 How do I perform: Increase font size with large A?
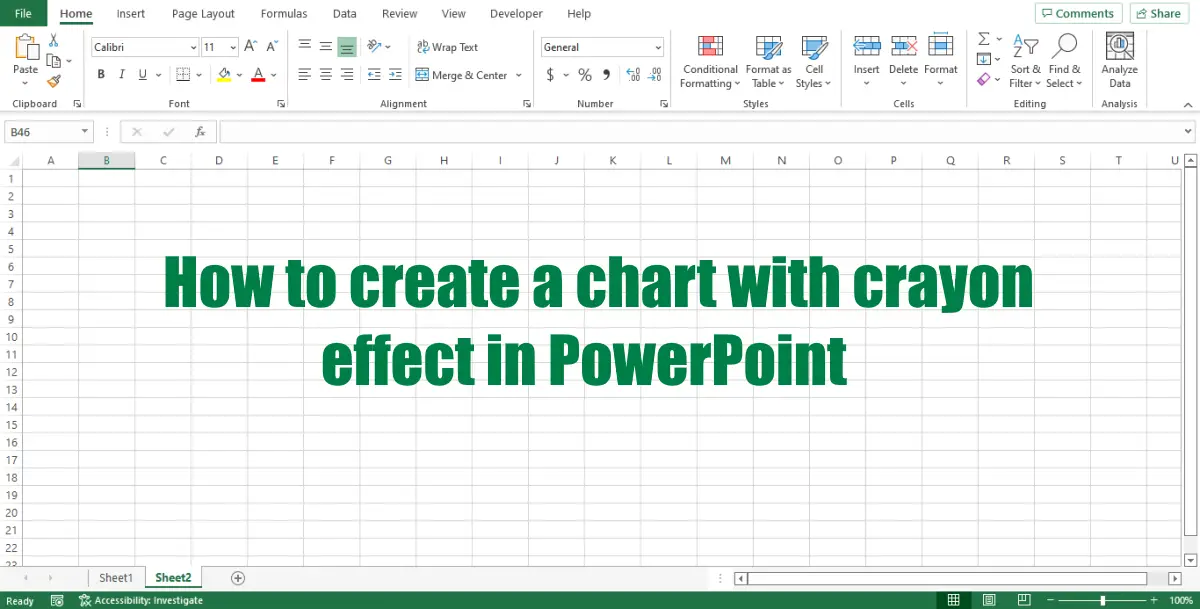(x=250, y=47)
